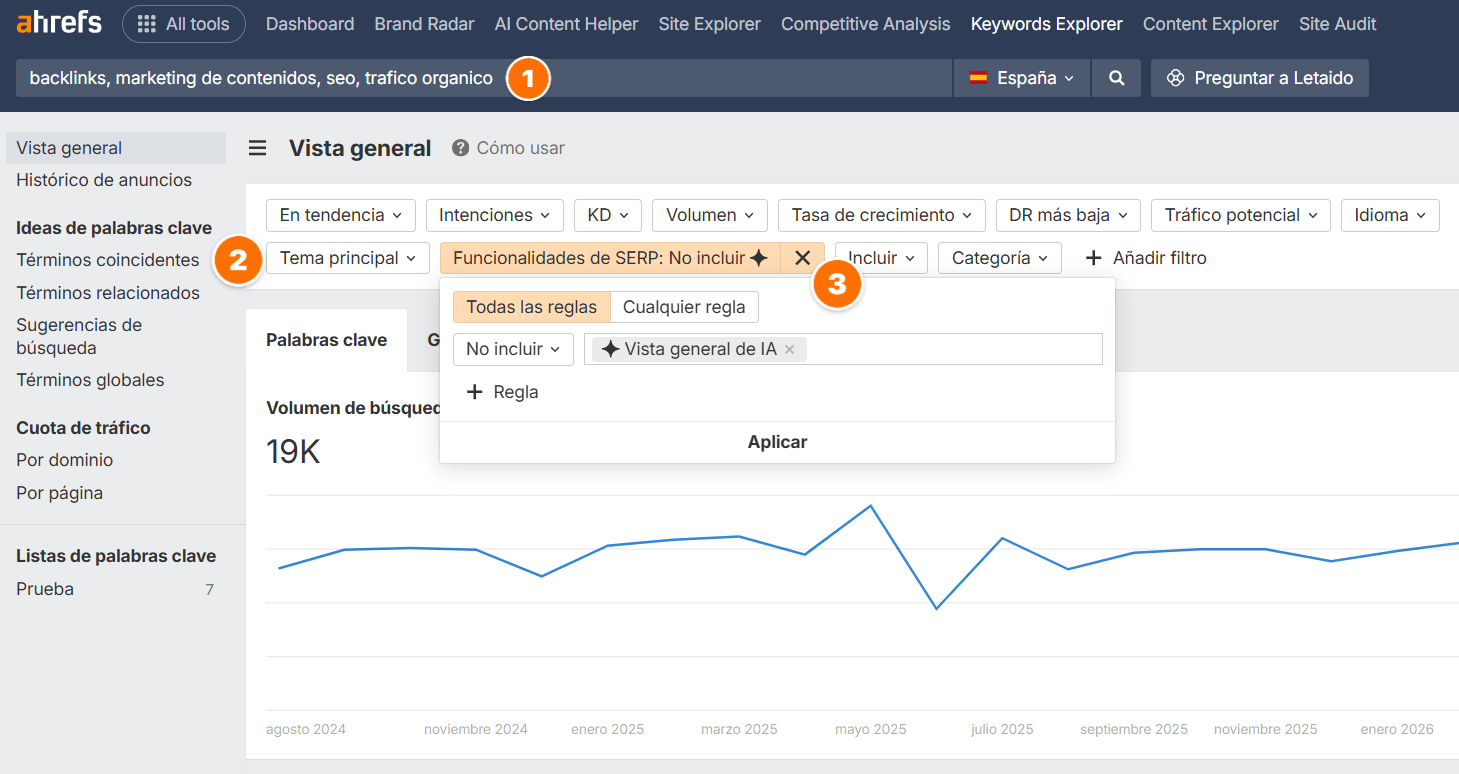Expand Tasa de crecimiento filter
Image resolution: width=1459 pixels, height=774 pixels.
(882, 215)
